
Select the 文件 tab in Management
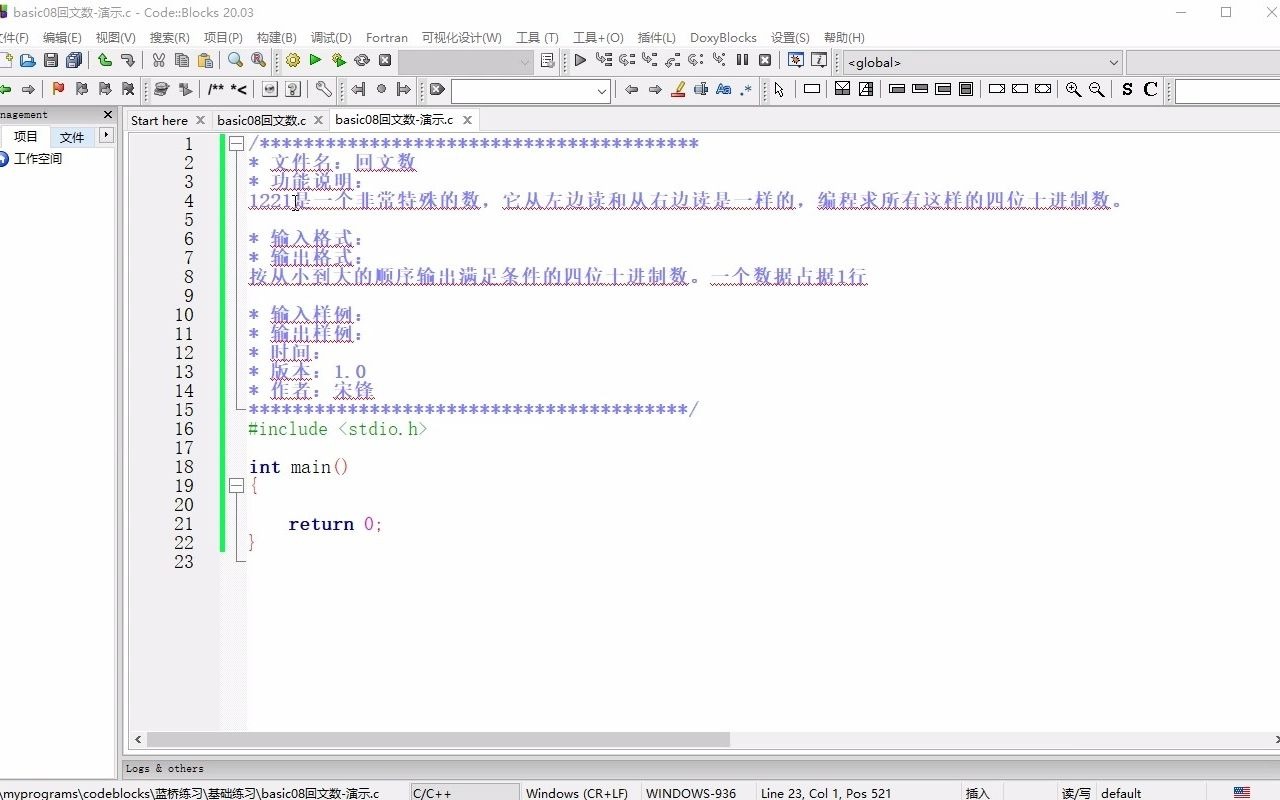coord(72,137)
